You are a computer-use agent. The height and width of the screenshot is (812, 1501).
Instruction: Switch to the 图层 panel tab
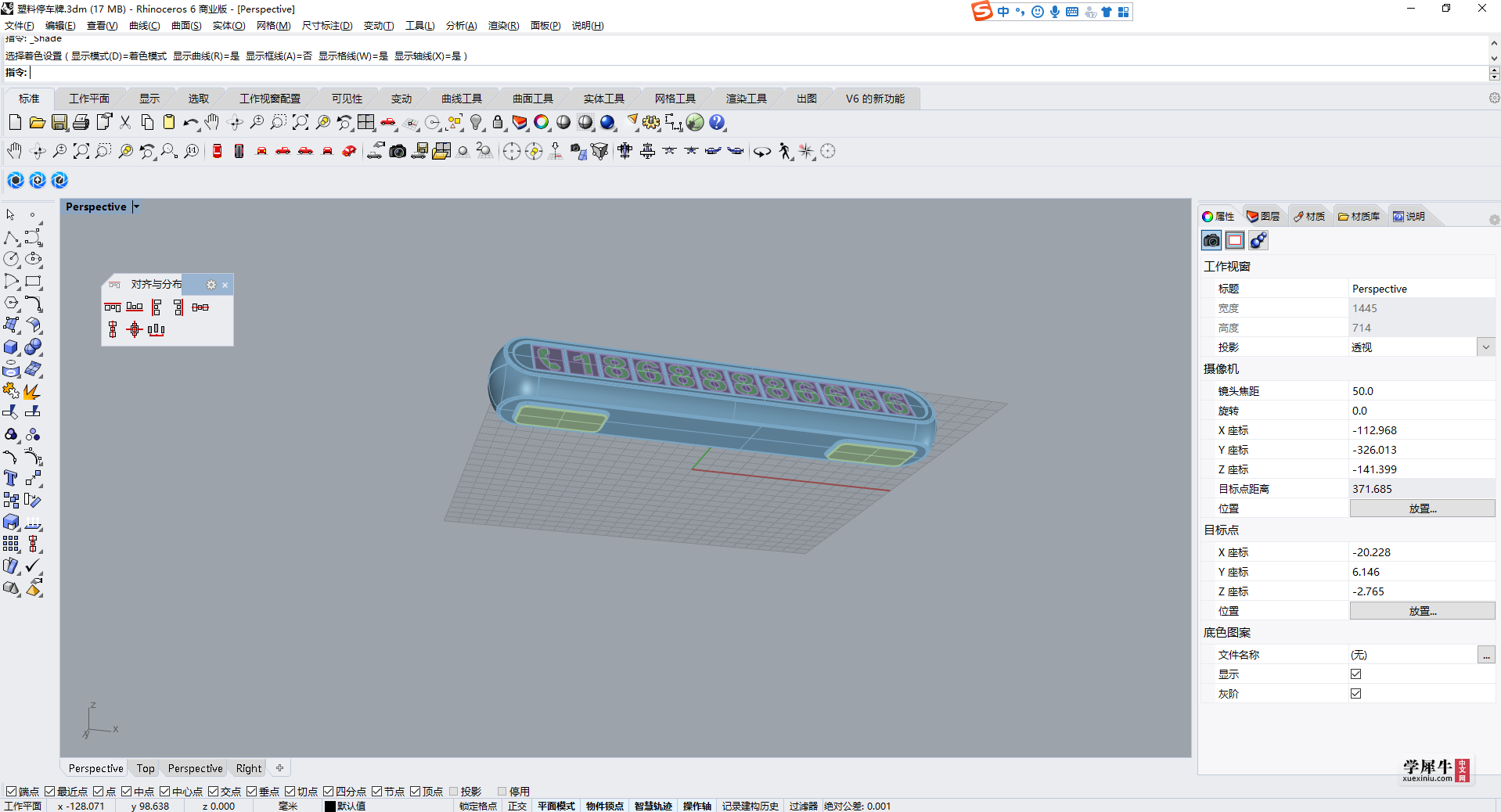pyautogui.click(x=1263, y=217)
